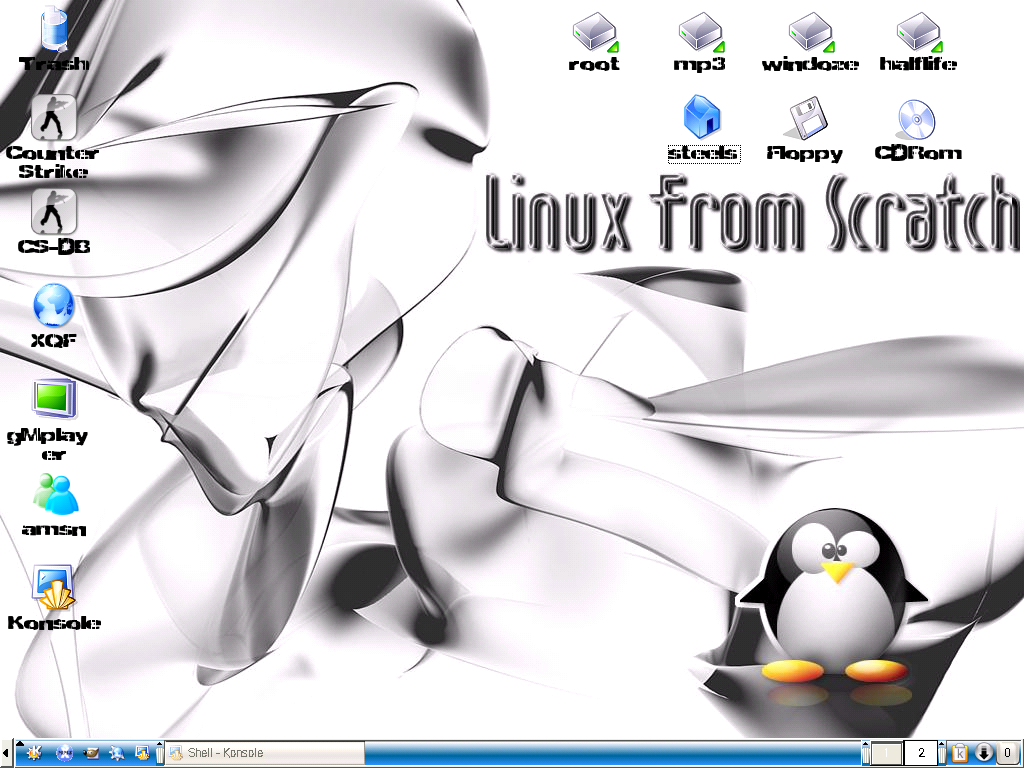The height and width of the screenshot is (768, 1024).
Task: Click the blue gear launcher in panel
Action: [x=116, y=753]
